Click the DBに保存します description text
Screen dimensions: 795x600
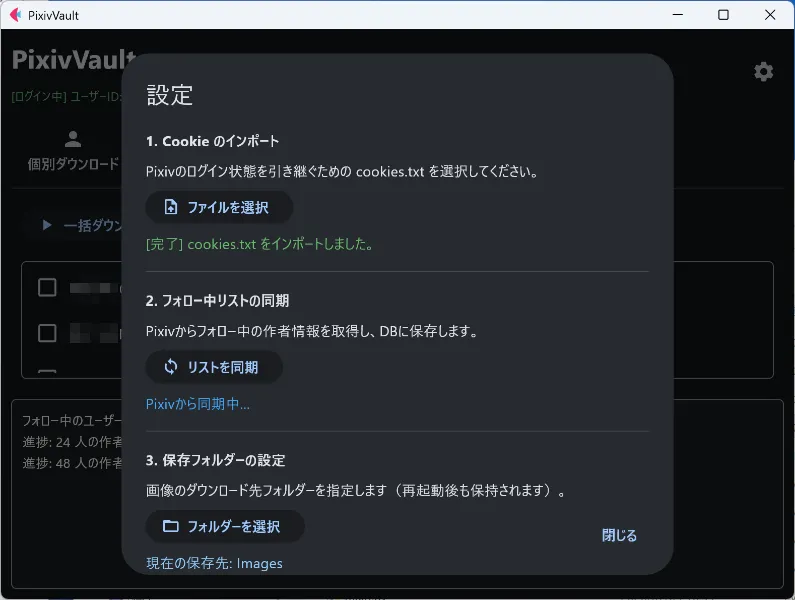point(312,331)
